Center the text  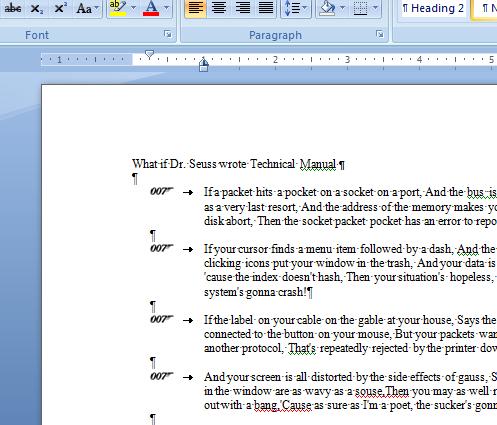[219, 8]
